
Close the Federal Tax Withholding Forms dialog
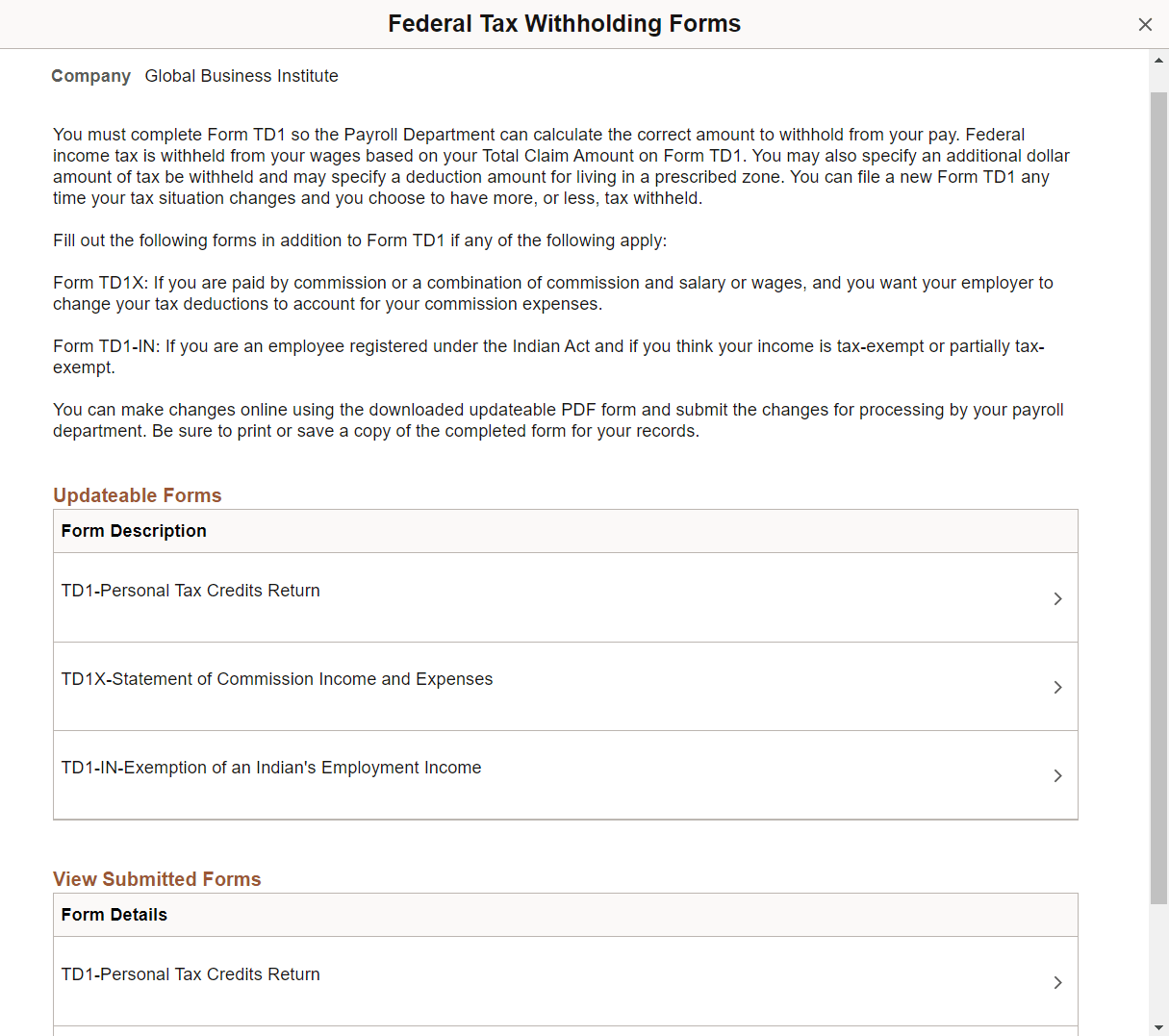point(1145,24)
